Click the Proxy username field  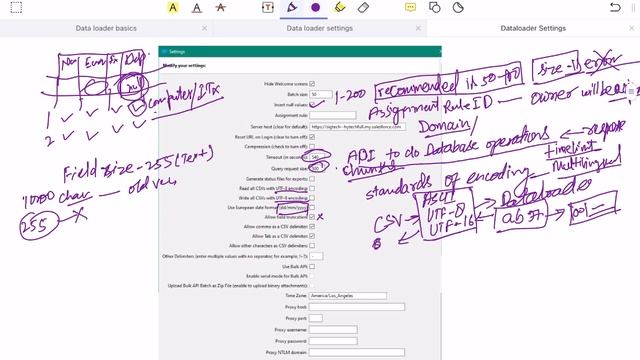333,329
